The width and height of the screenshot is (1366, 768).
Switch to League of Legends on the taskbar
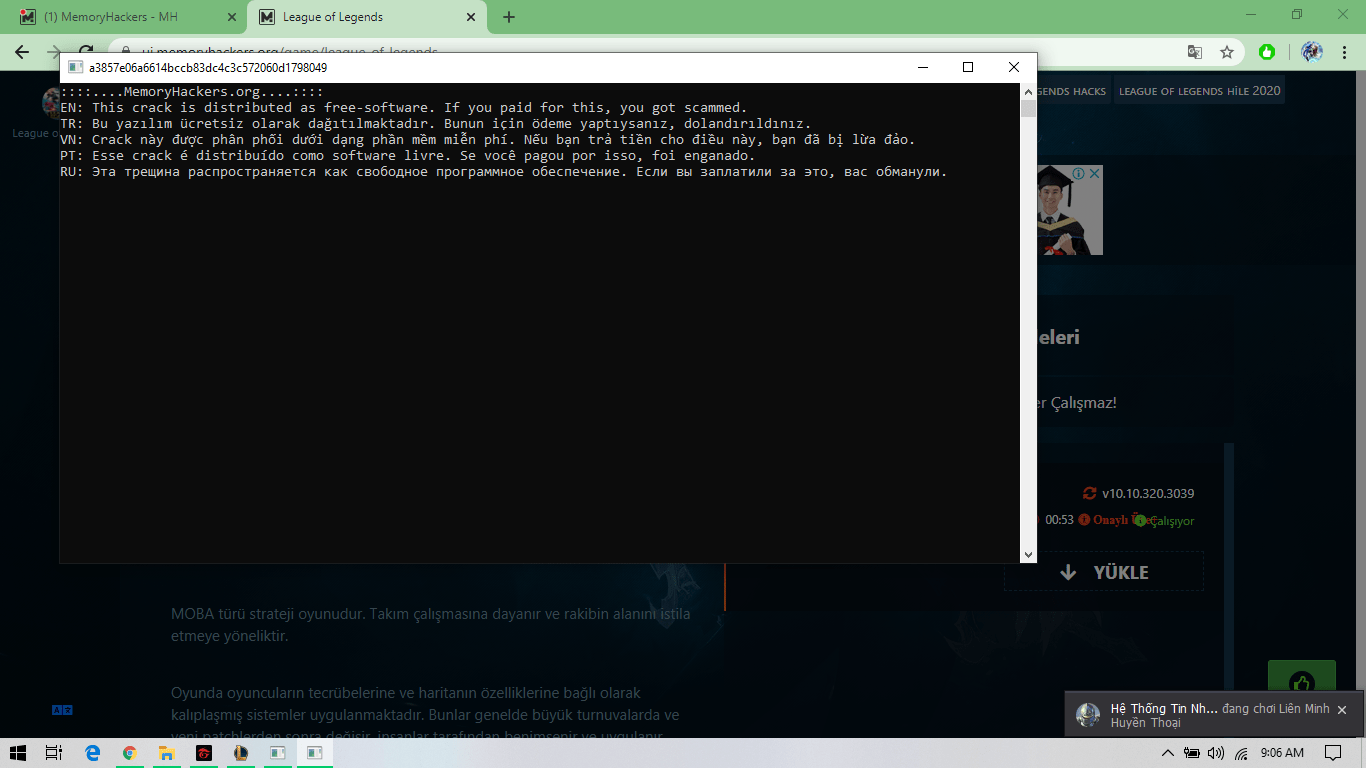tap(240, 753)
